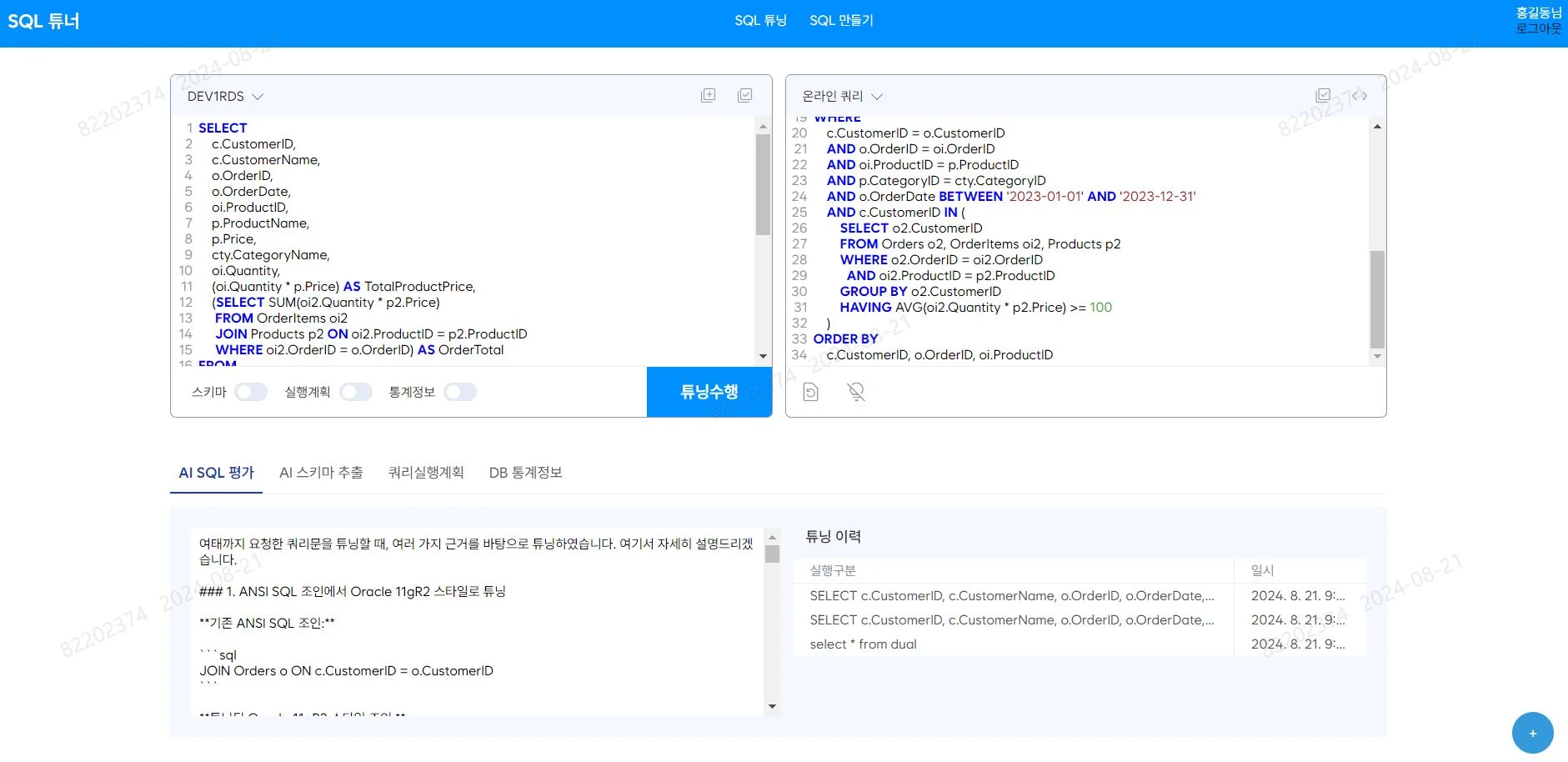Click the floating plus button at bottom right

click(x=1531, y=732)
